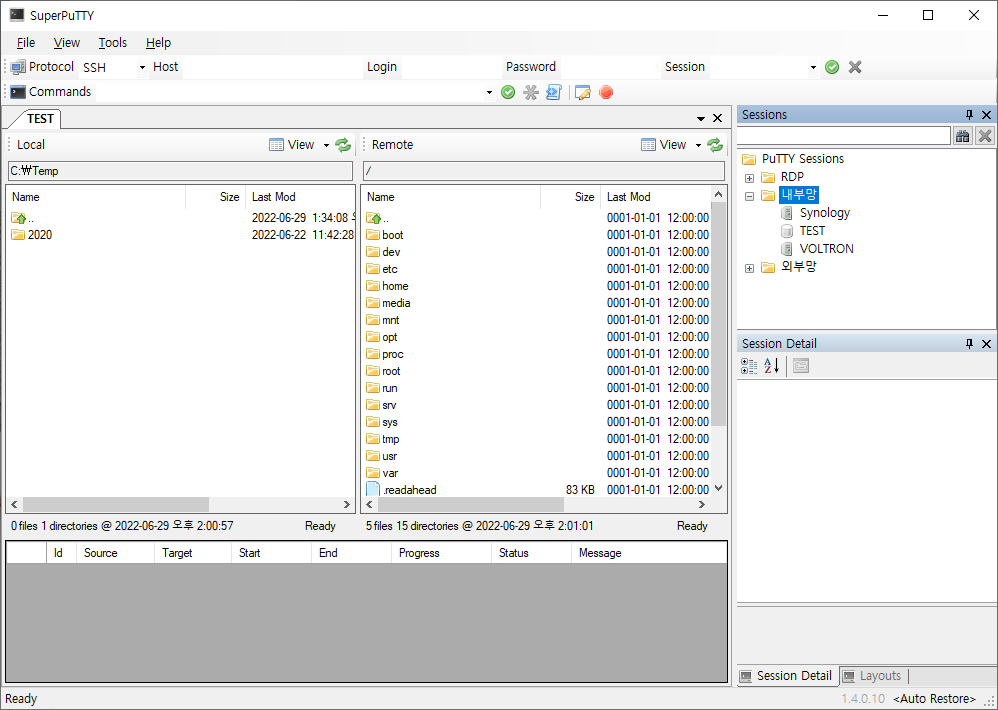Sort Remote pane by Size column
This screenshot has height=710, width=998.
pos(571,197)
